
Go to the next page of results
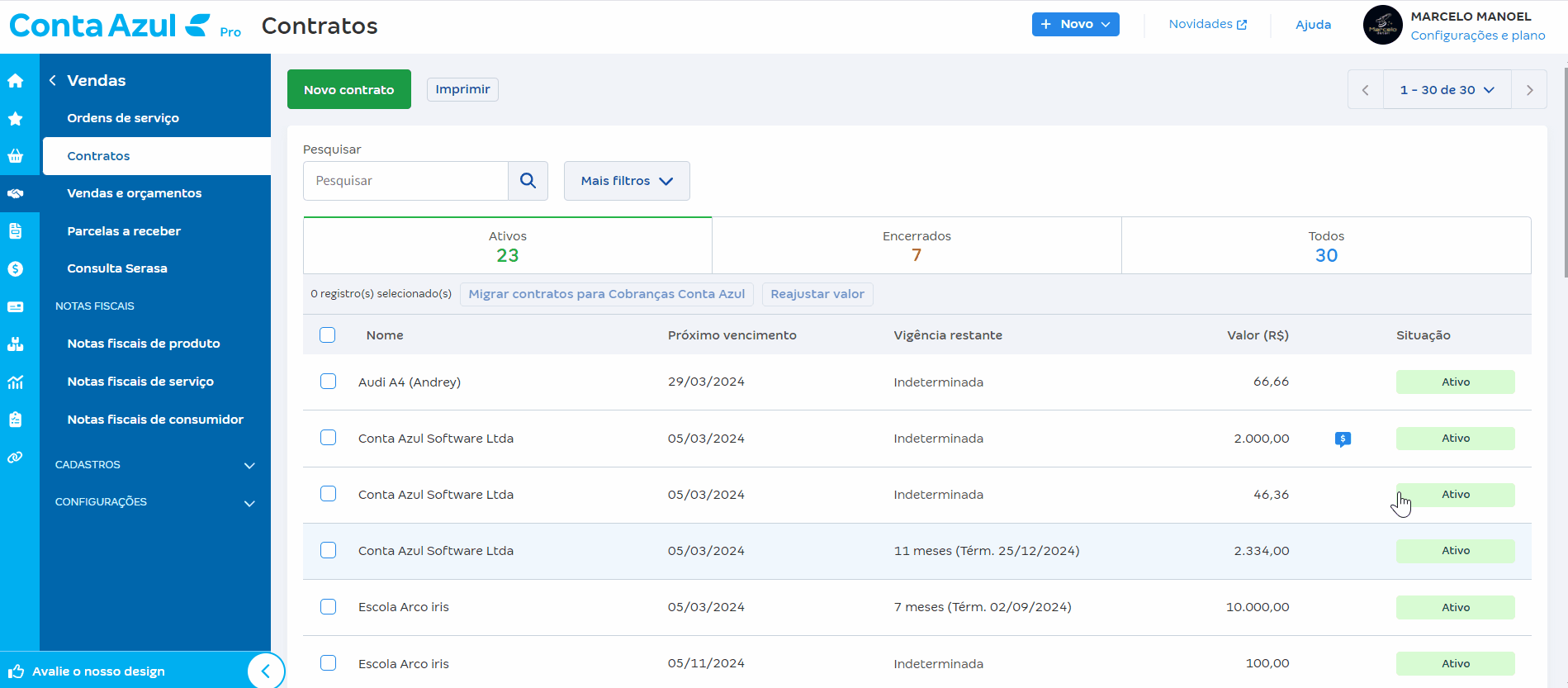[1529, 90]
